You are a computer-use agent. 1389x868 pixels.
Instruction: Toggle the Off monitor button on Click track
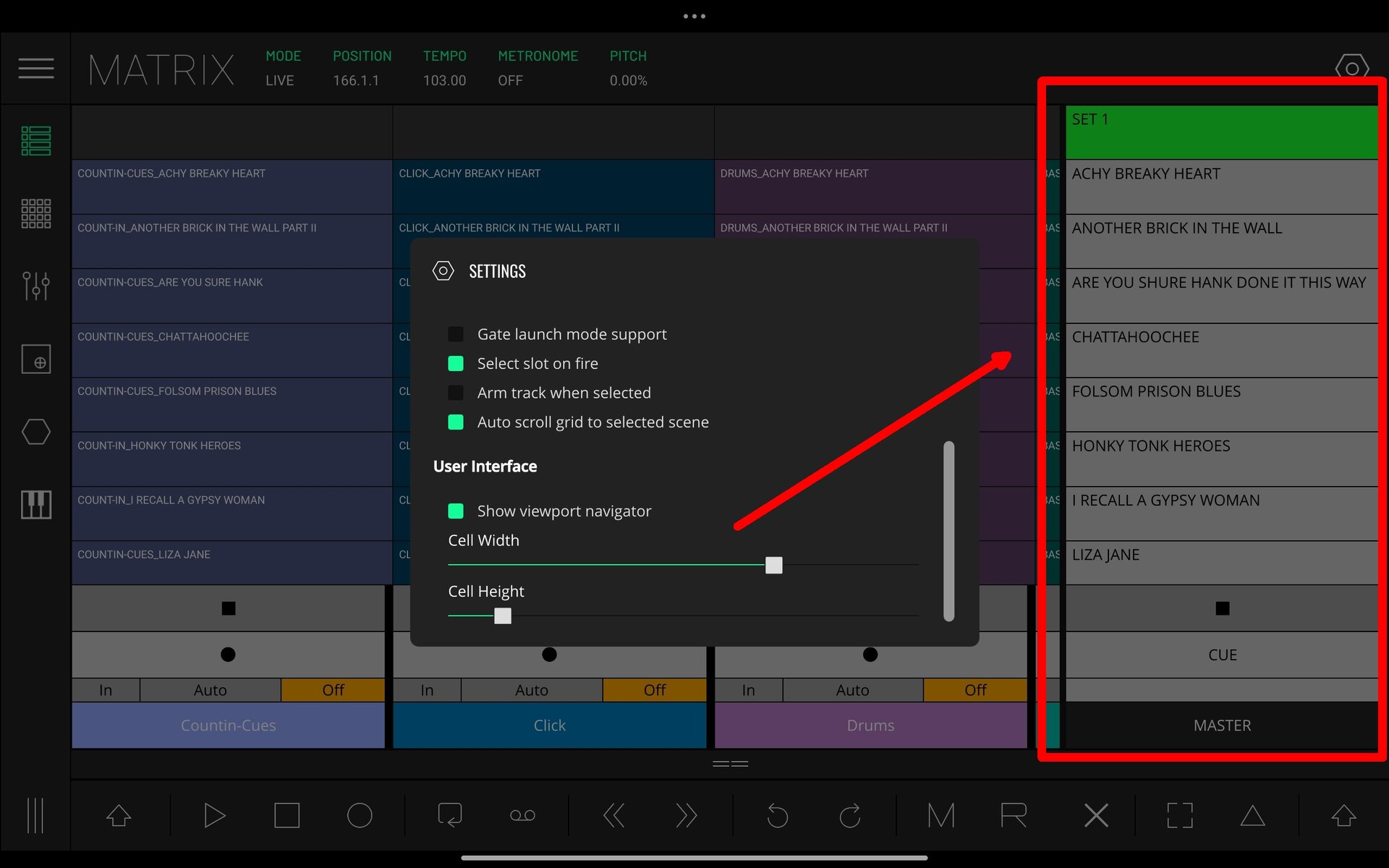point(654,690)
